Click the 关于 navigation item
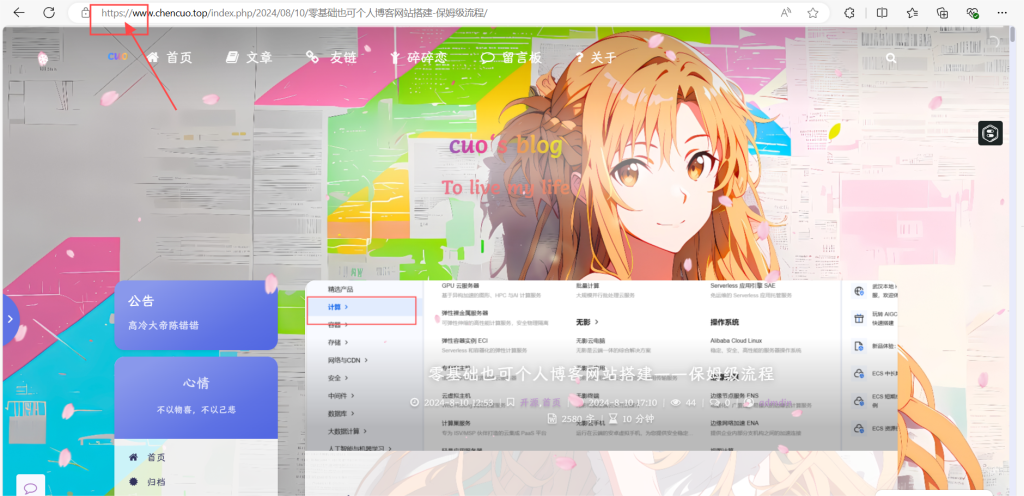 596,58
